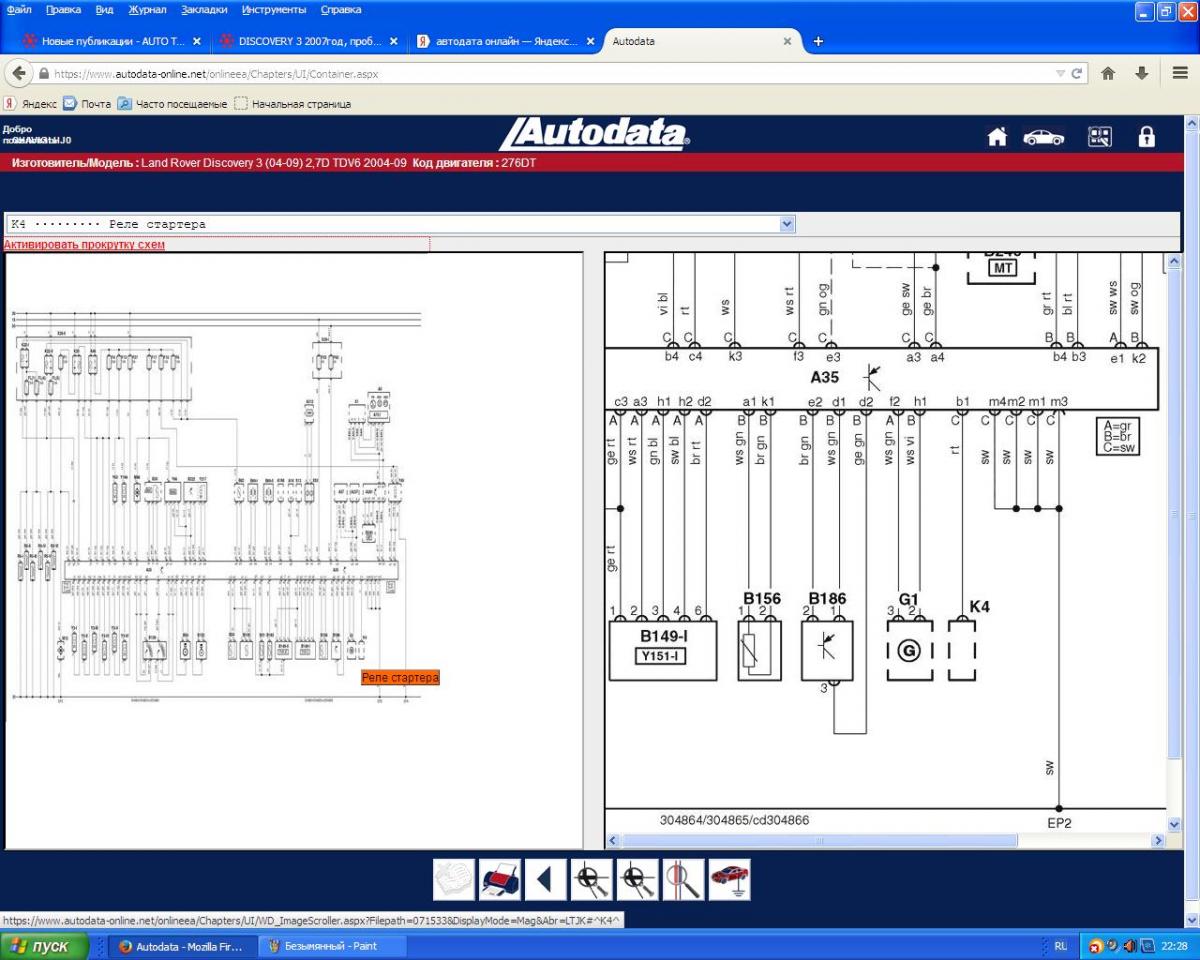Switch to 'DISCOVERY 3 2007год' tab
The width and height of the screenshot is (1200, 960).
pyautogui.click(x=308, y=41)
